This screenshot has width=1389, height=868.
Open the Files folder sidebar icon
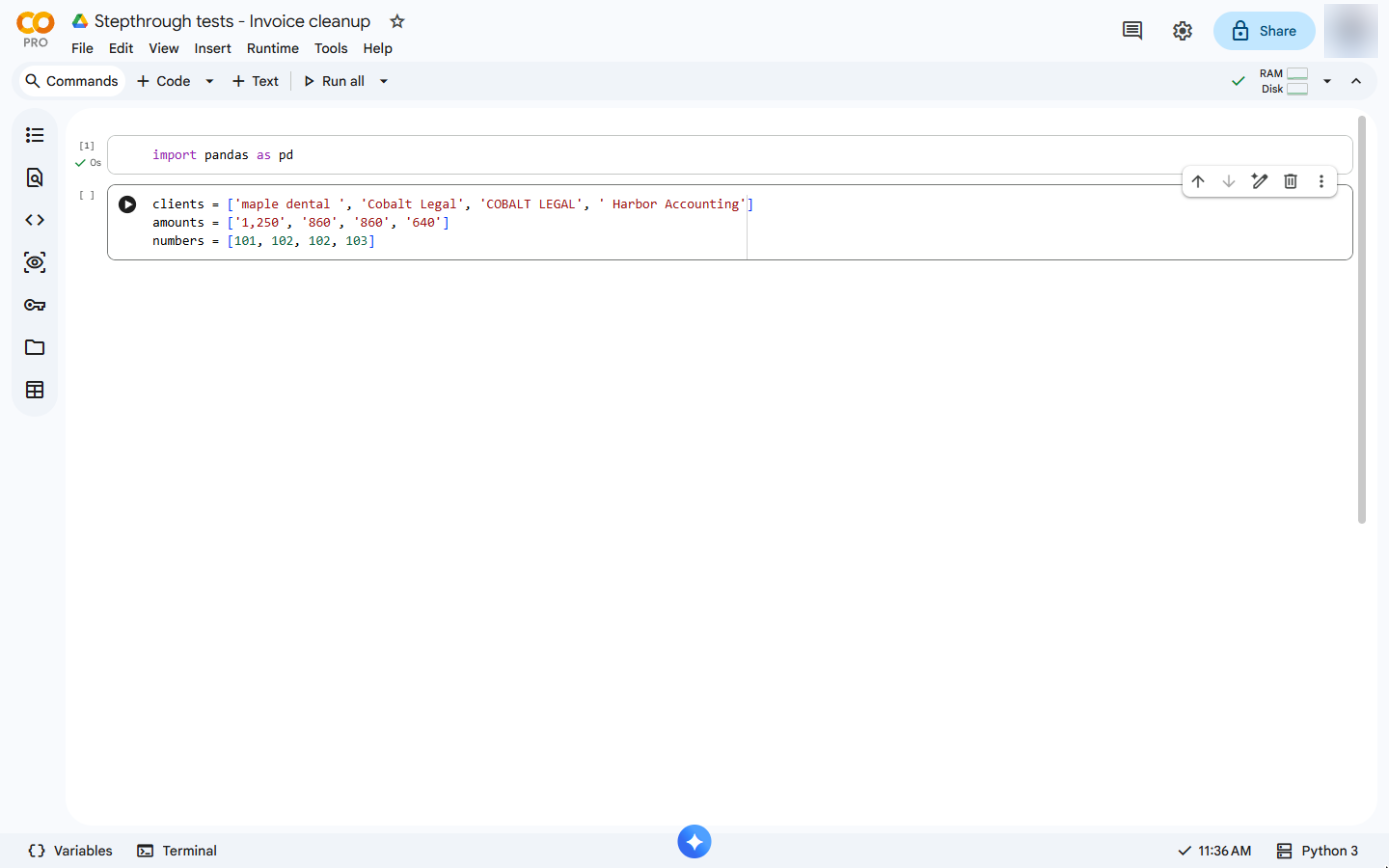(35, 347)
